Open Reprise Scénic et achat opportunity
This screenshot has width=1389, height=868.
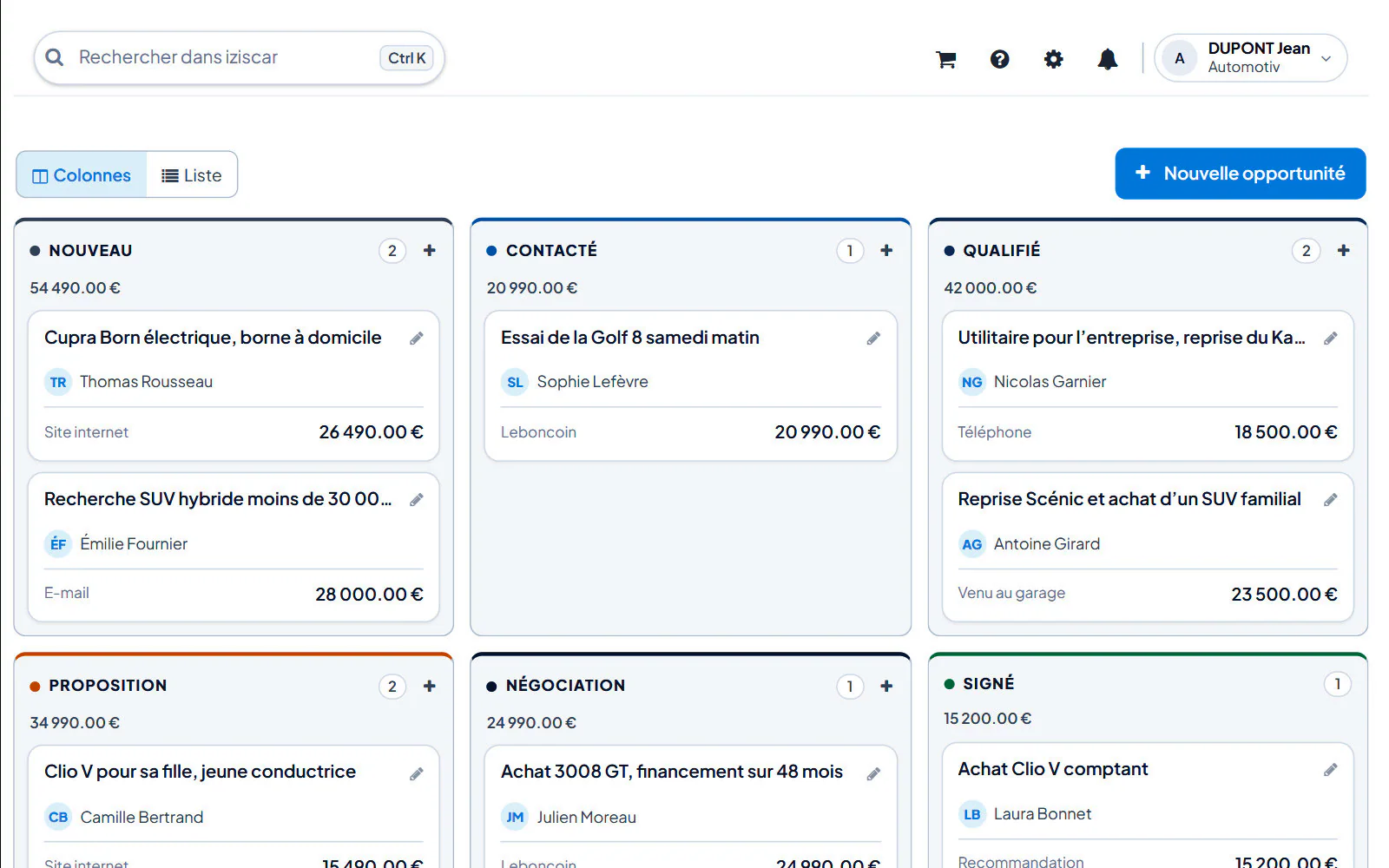point(1129,499)
